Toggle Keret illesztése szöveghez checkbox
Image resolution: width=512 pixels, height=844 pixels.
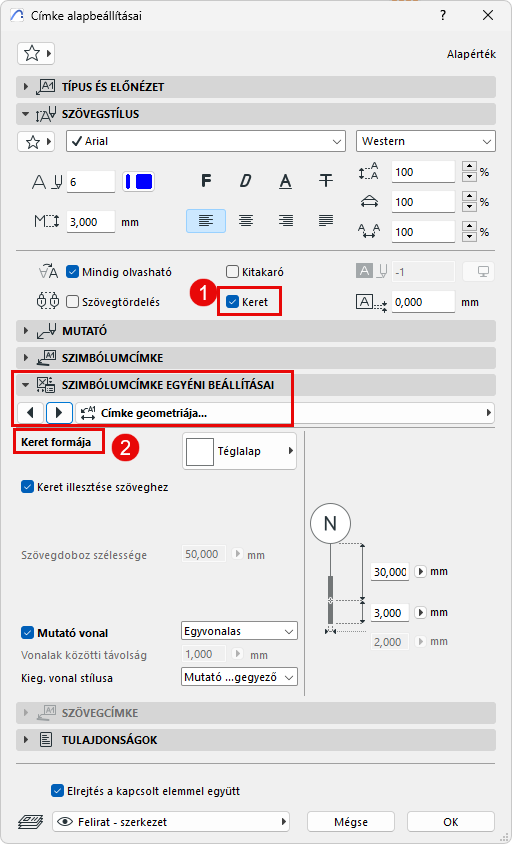pos(27,487)
